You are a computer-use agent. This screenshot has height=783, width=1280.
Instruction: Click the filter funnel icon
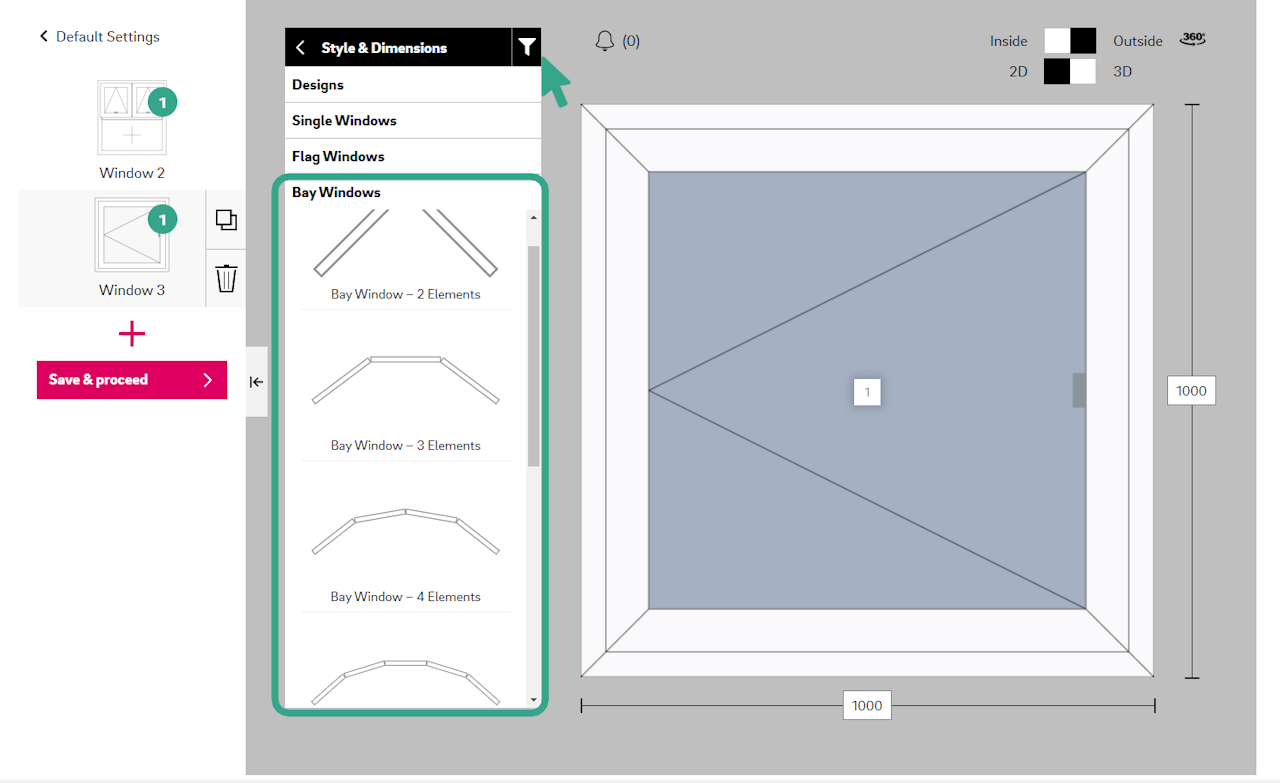pos(527,47)
